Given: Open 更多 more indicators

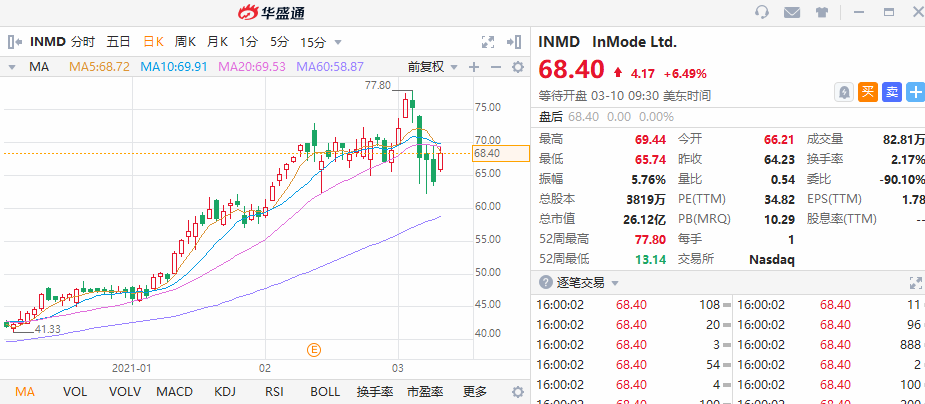Looking at the screenshot, I should coord(475,392).
